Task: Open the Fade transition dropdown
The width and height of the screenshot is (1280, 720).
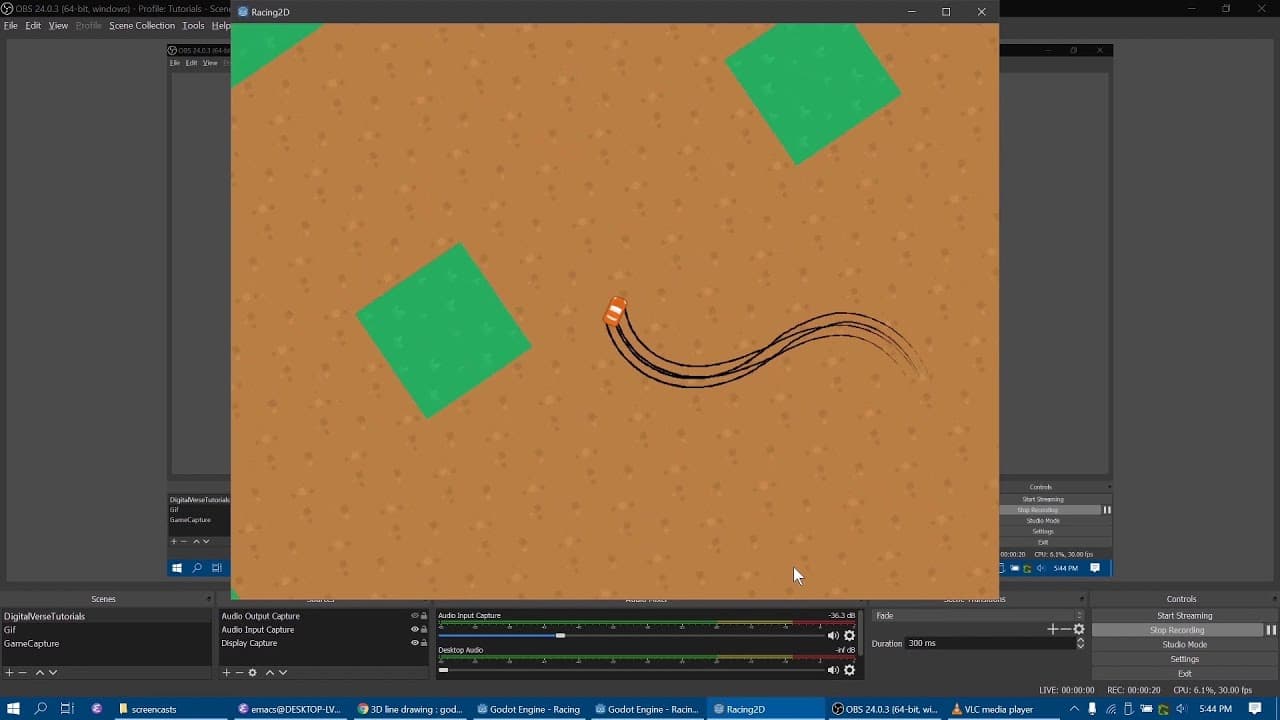Action: click(977, 615)
